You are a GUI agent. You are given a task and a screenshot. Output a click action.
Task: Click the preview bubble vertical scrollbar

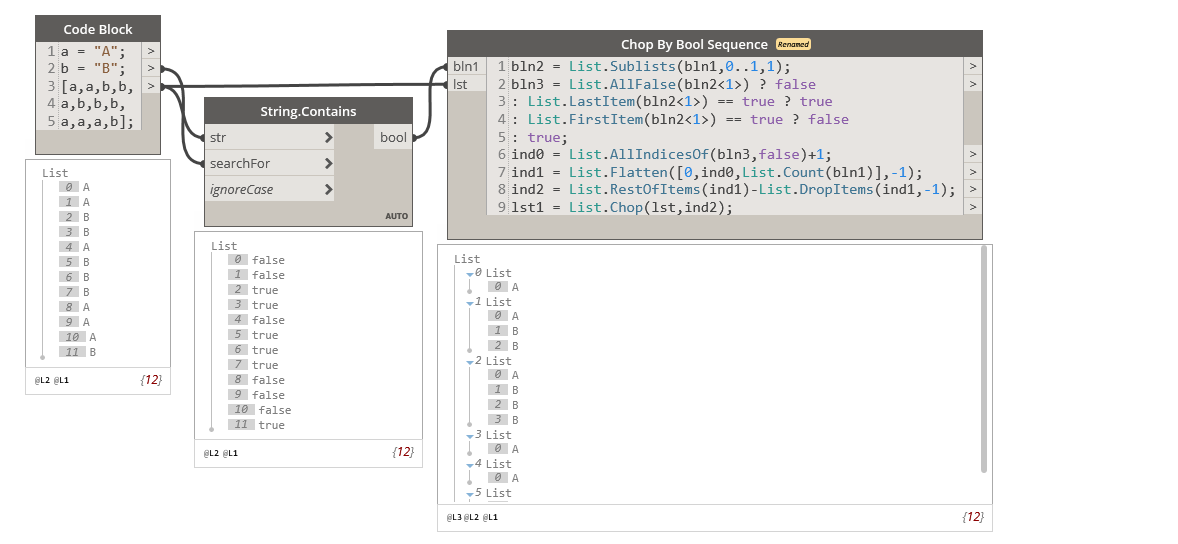pyautogui.click(x=984, y=358)
